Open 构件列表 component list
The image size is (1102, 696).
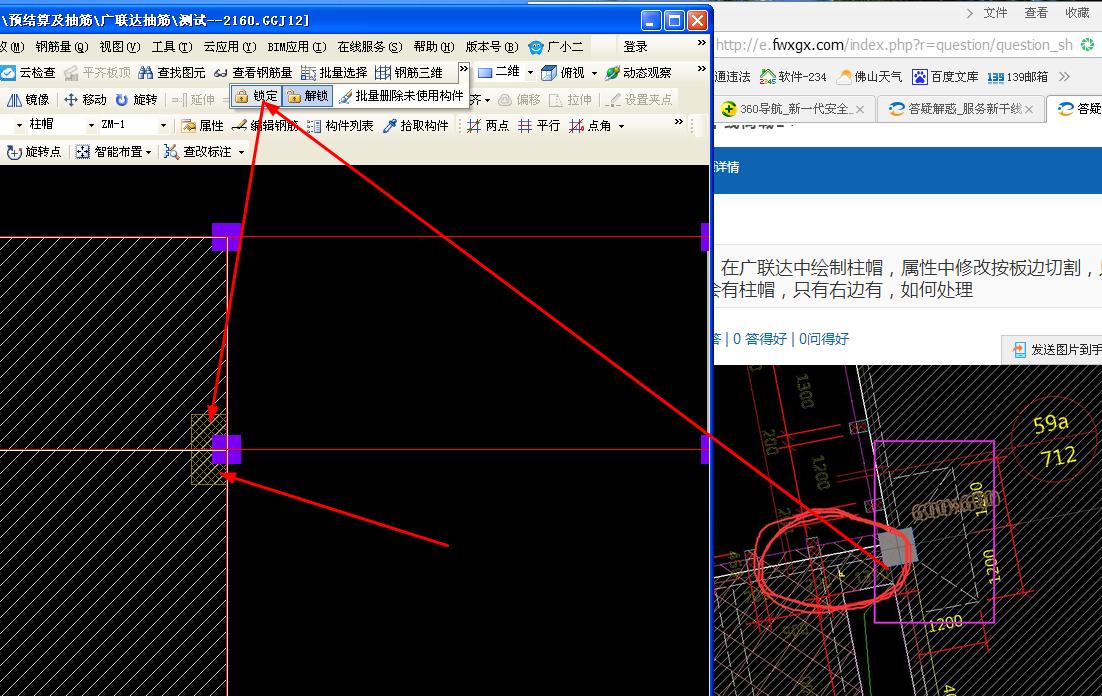(x=340, y=126)
